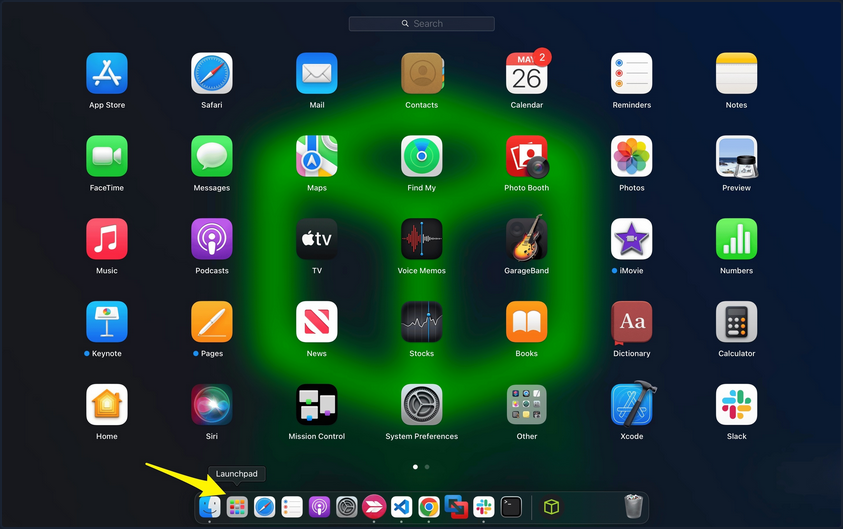The width and height of the screenshot is (843, 529).
Task: Open Reminders from the Dock
Action: tap(292, 507)
